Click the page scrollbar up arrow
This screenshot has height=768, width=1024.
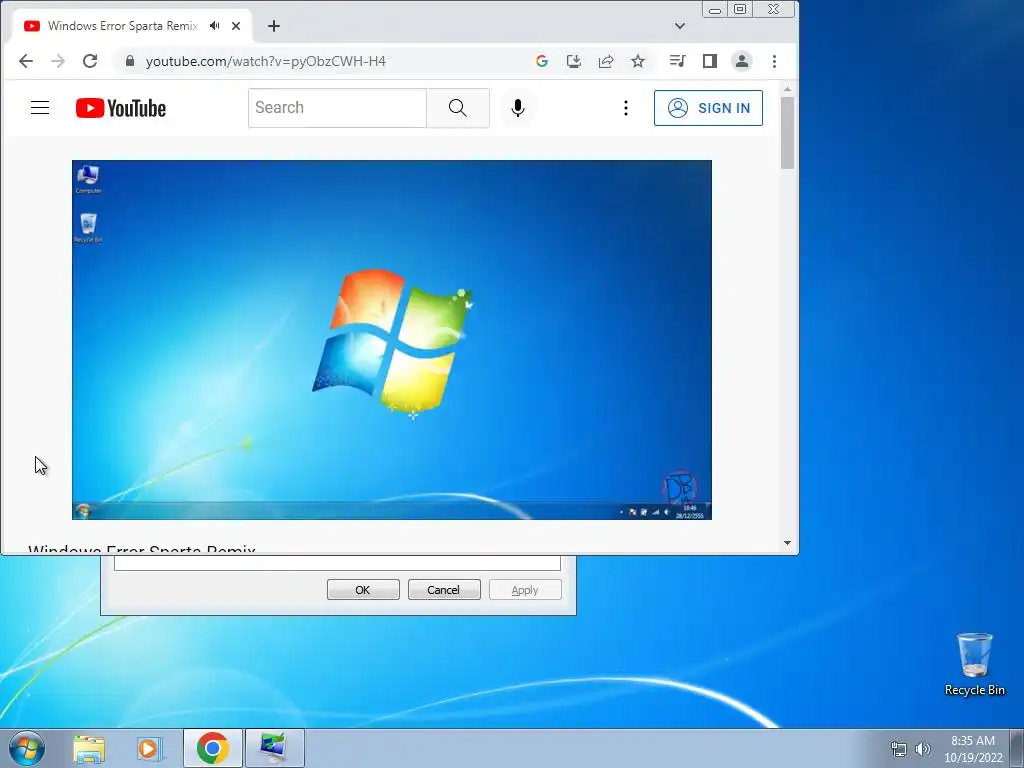point(787,89)
